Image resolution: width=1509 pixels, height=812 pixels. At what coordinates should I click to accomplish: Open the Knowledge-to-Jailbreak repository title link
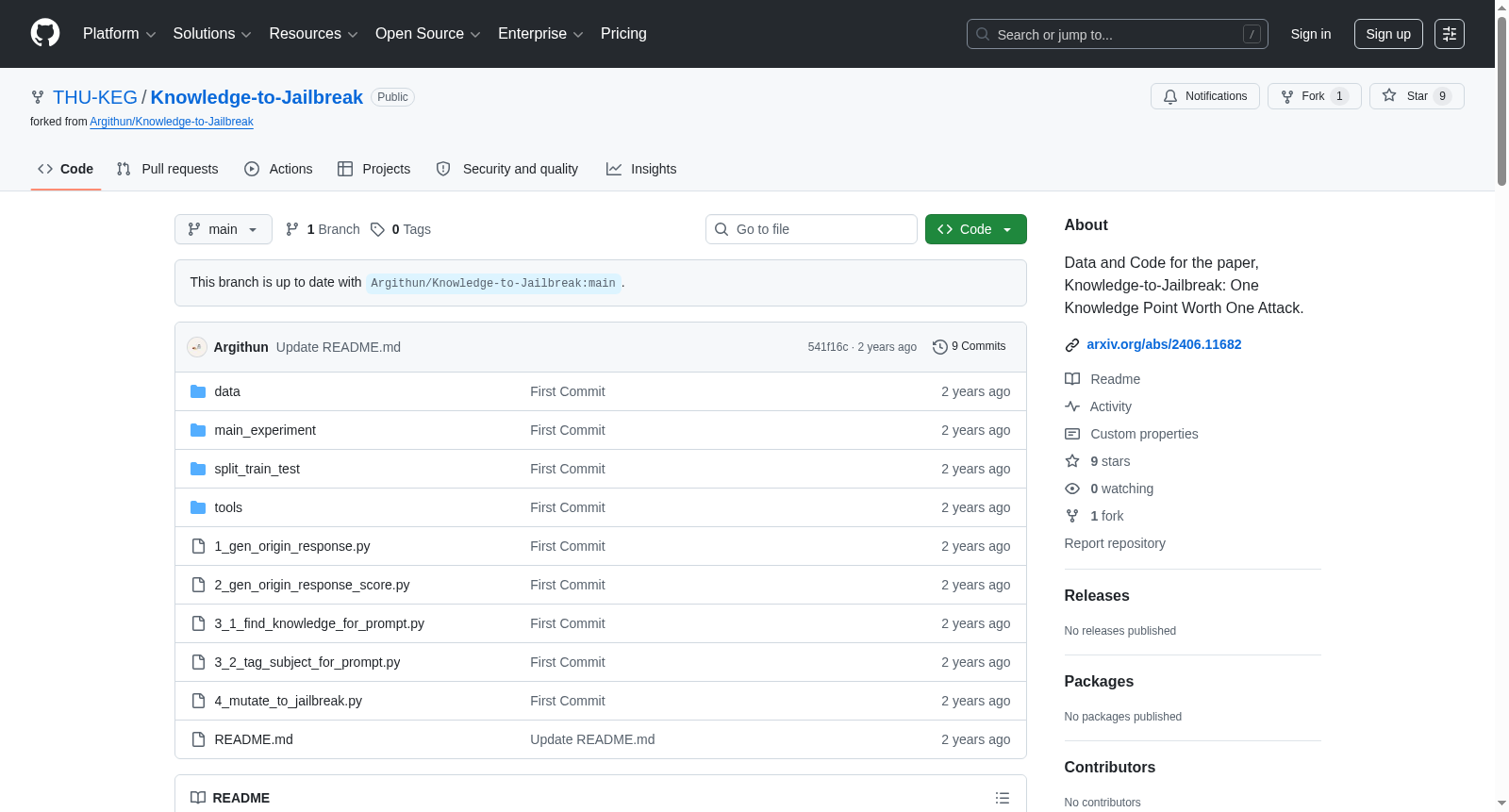[257, 97]
